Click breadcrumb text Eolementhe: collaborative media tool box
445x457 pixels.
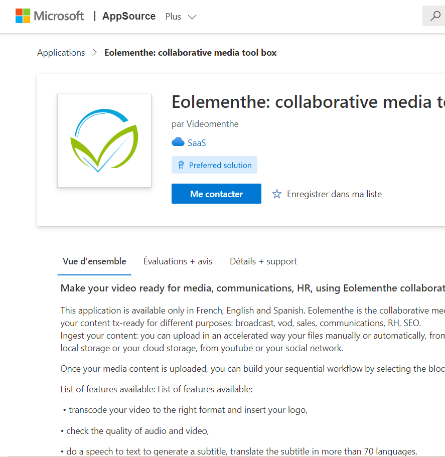coord(190,53)
